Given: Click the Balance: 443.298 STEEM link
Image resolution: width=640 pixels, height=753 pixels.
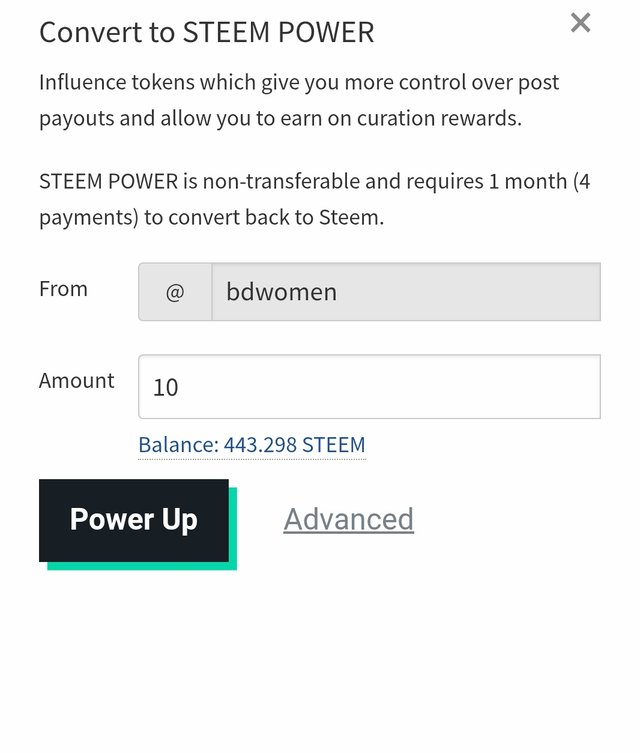Looking at the screenshot, I should point(252,445).
